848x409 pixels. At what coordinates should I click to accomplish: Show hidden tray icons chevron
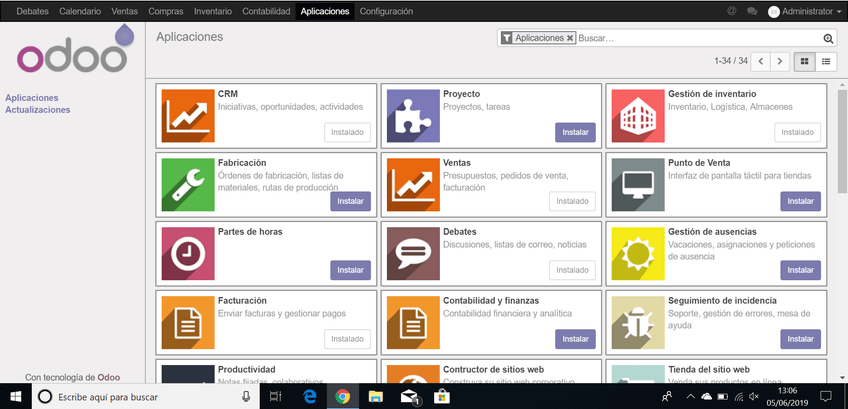click(691, 397)
